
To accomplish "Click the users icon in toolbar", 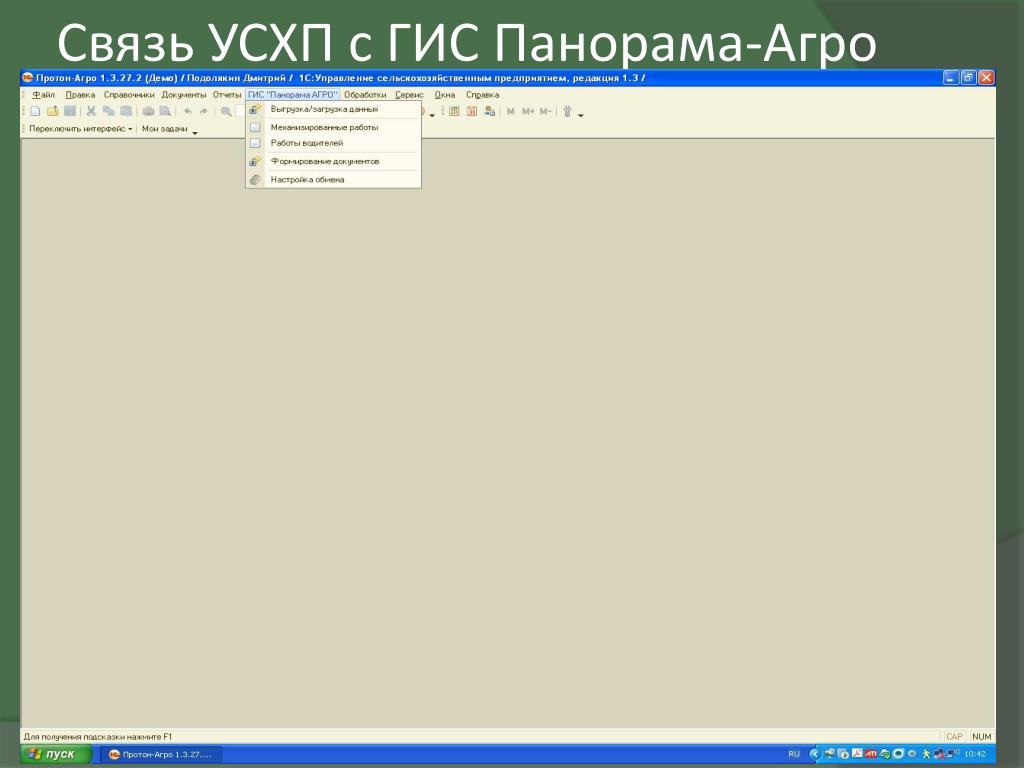I will pos(490,112).
